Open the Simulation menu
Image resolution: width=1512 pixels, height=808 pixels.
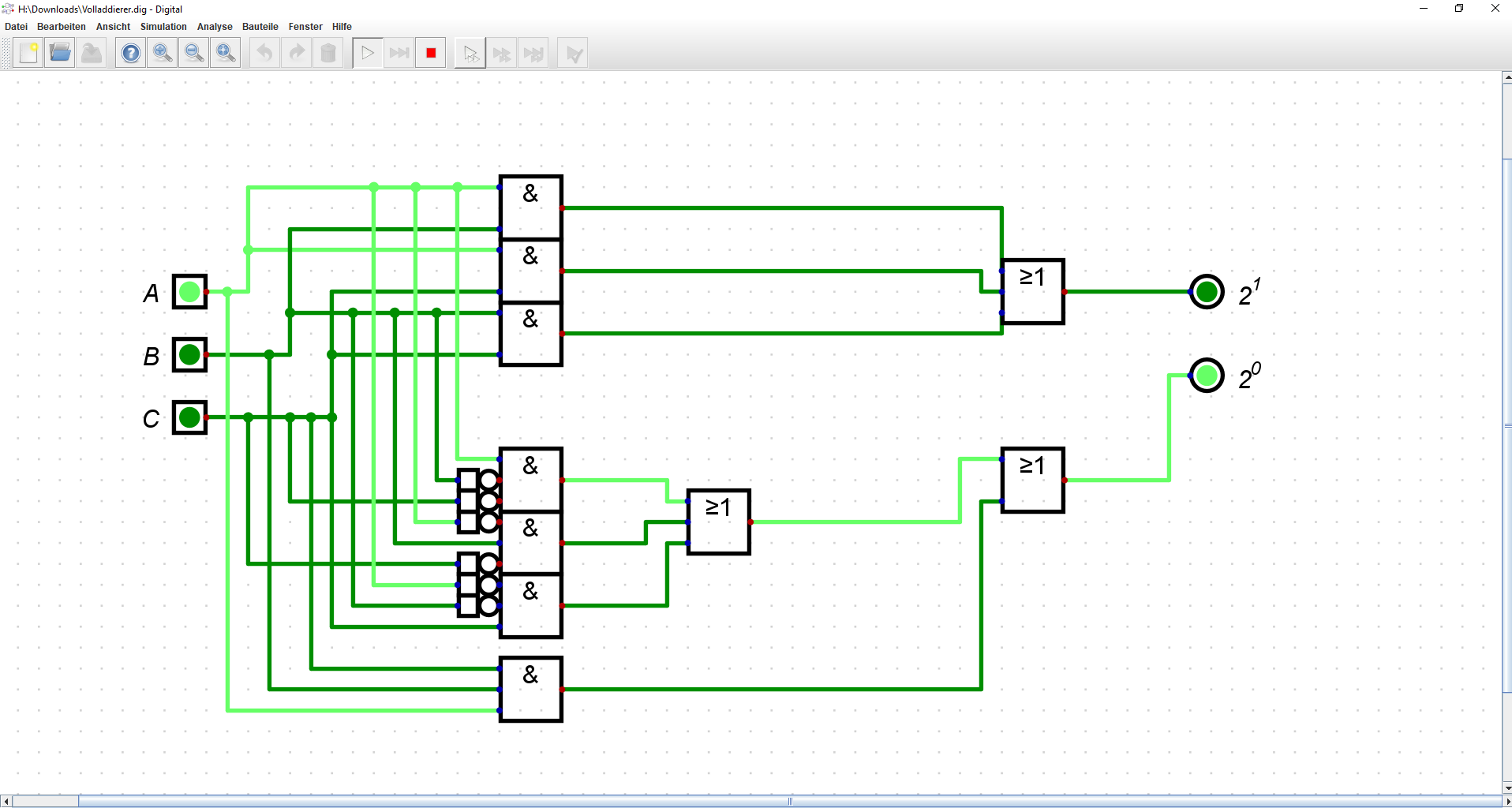point(163,27)
